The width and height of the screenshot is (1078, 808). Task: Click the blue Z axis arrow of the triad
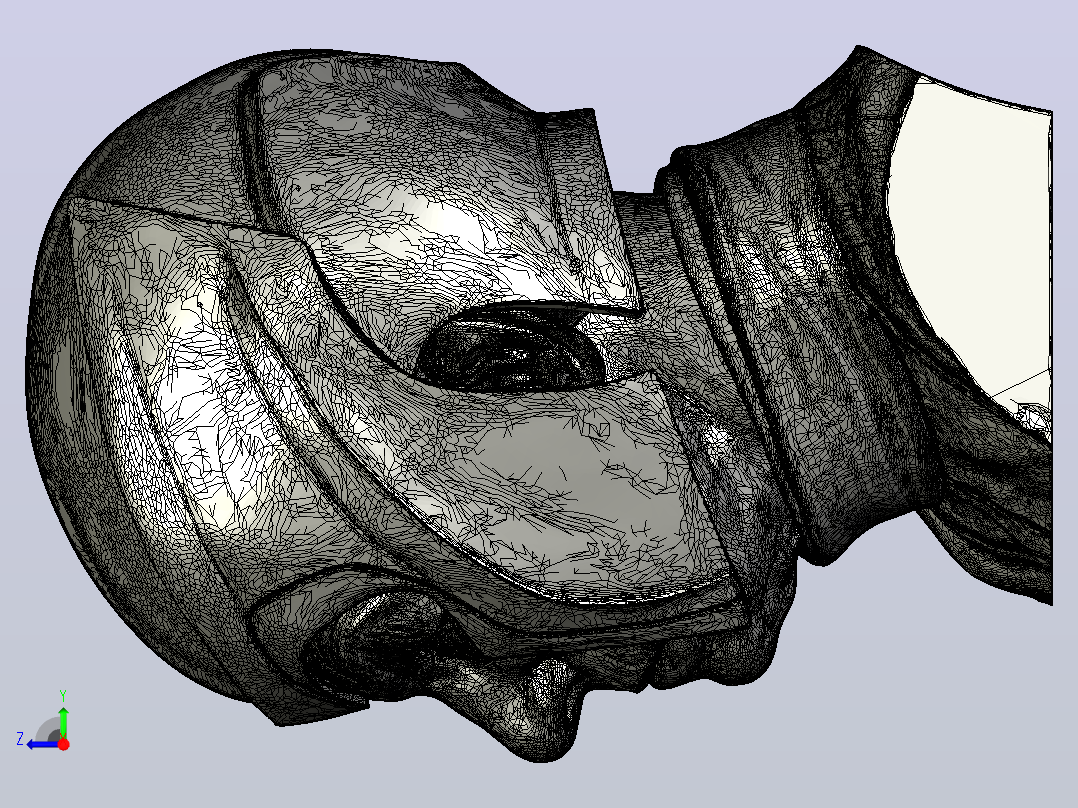(x=43, y=745)
